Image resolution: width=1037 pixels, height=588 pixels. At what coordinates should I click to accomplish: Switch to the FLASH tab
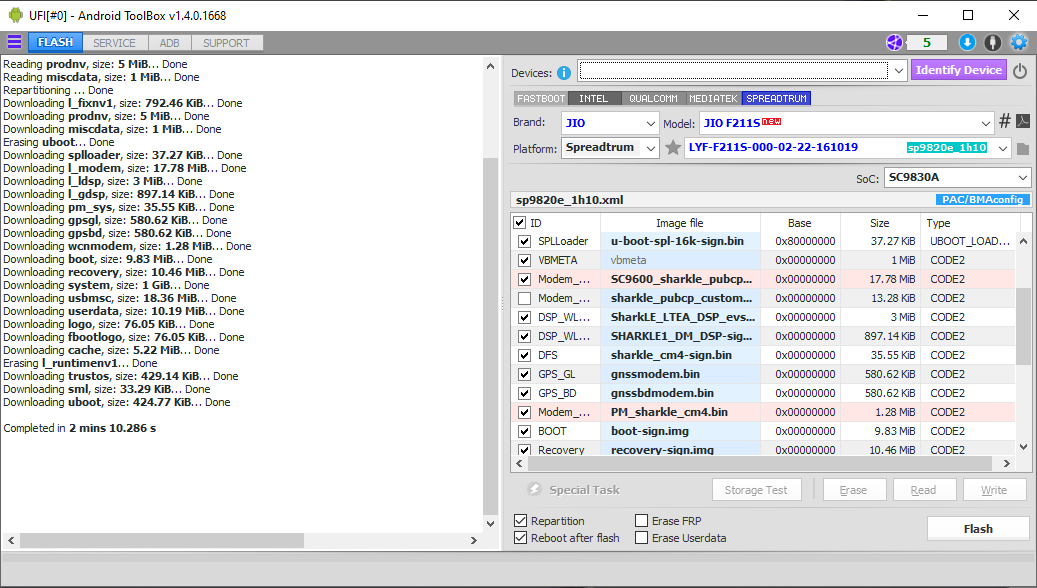56,42
